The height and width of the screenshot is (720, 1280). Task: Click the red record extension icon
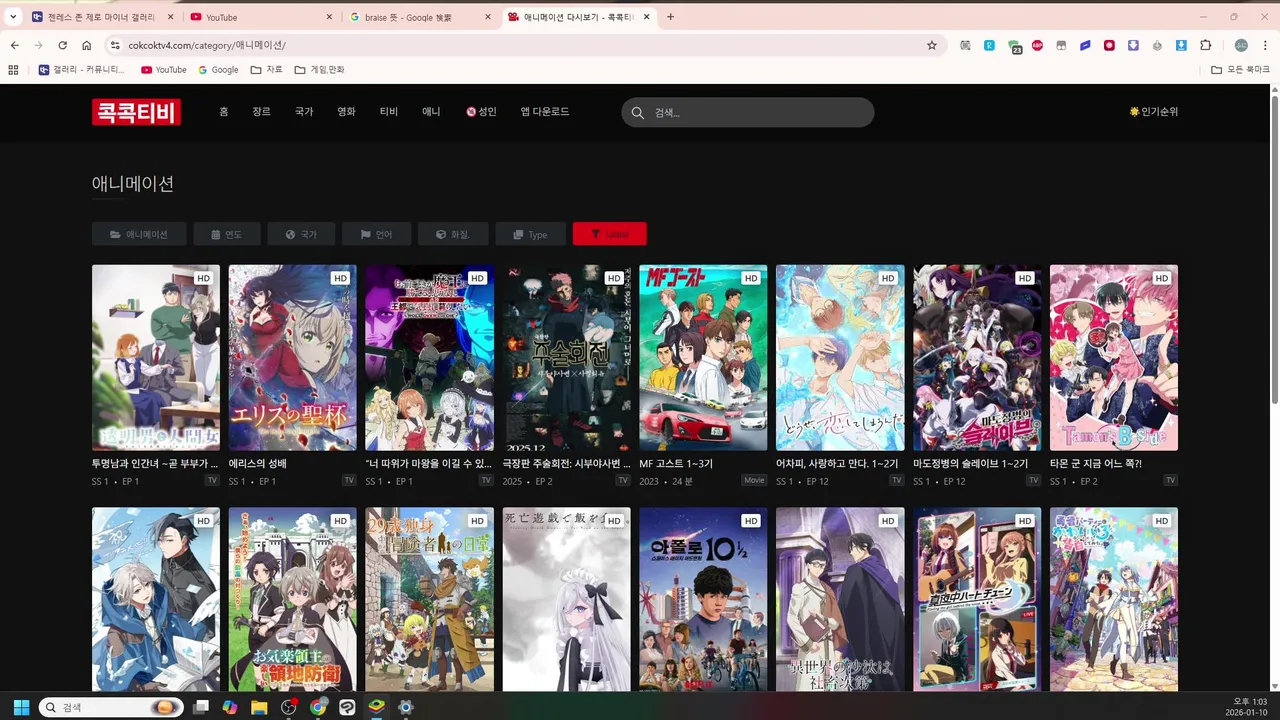(1109, 45)
